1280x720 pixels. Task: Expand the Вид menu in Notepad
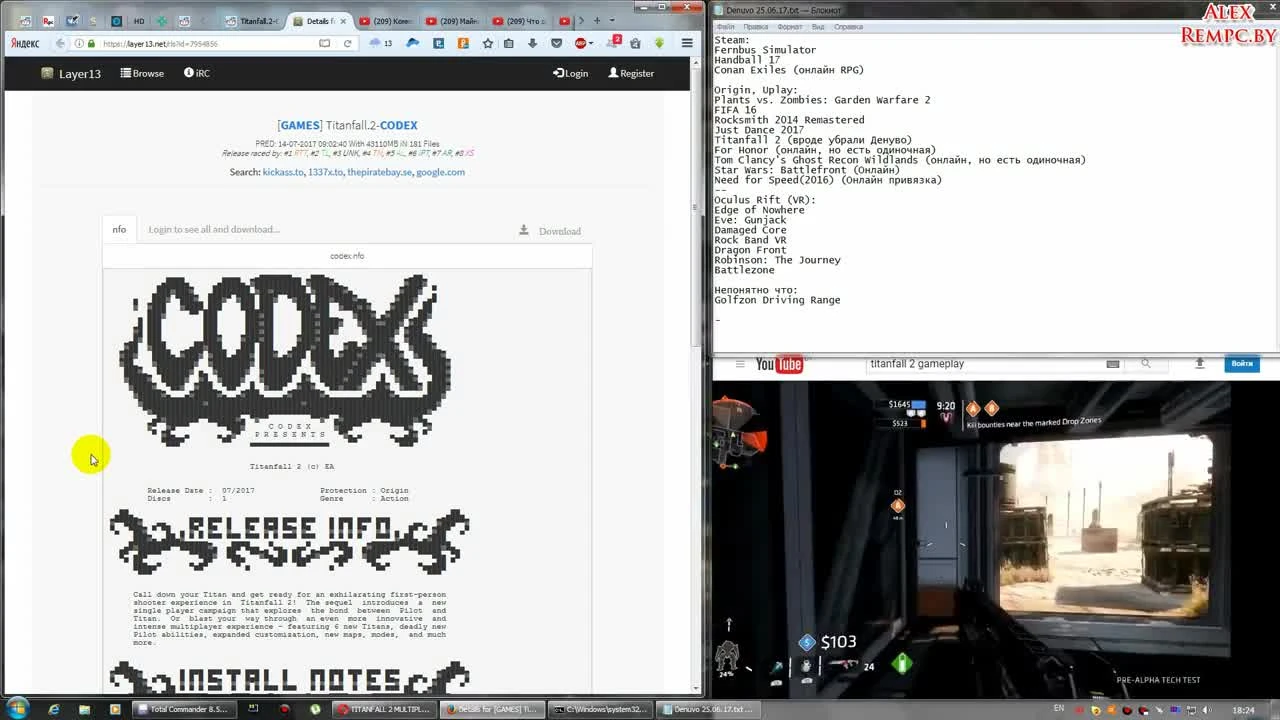point(816,26)
